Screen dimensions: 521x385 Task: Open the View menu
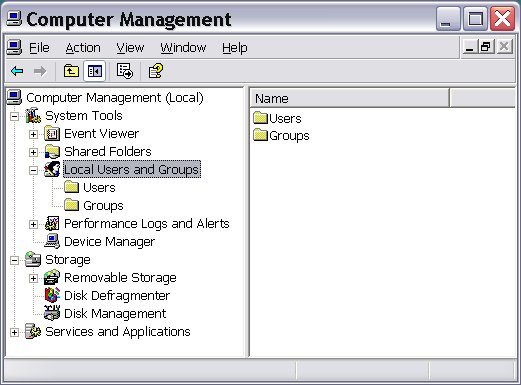[x=130, y=48]
